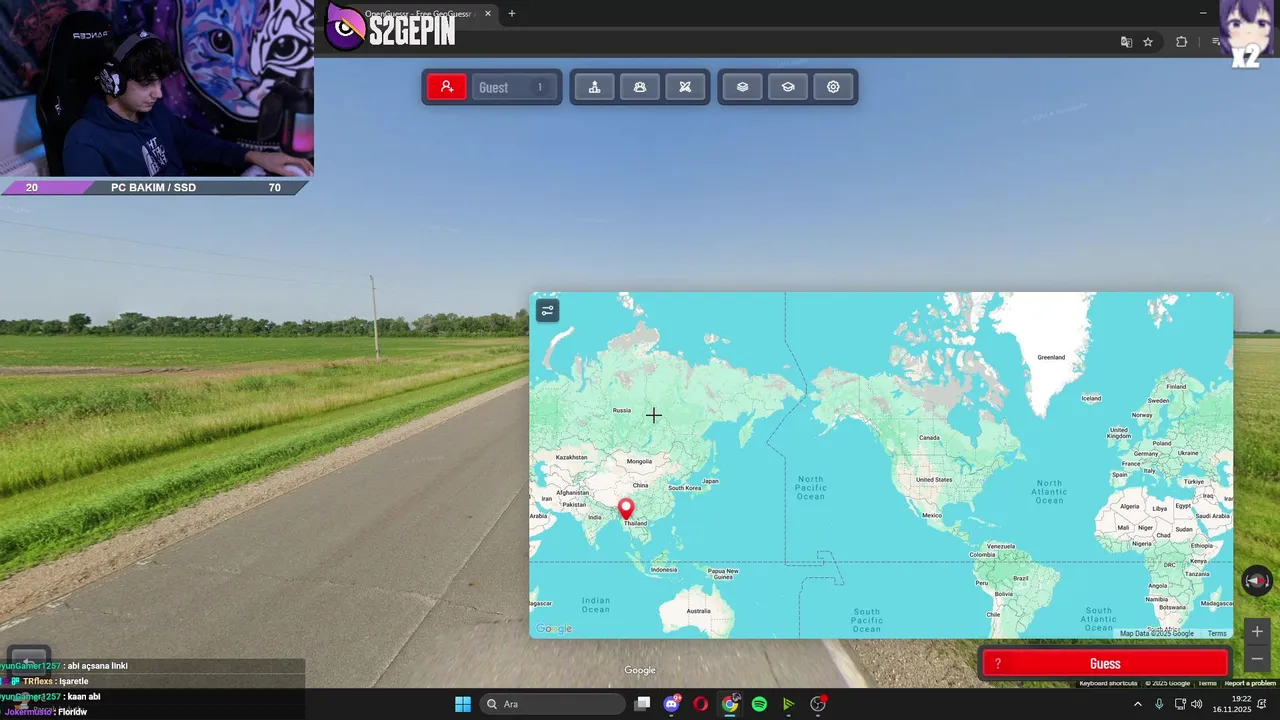Click the United States label on map

(x=934, y=480)
